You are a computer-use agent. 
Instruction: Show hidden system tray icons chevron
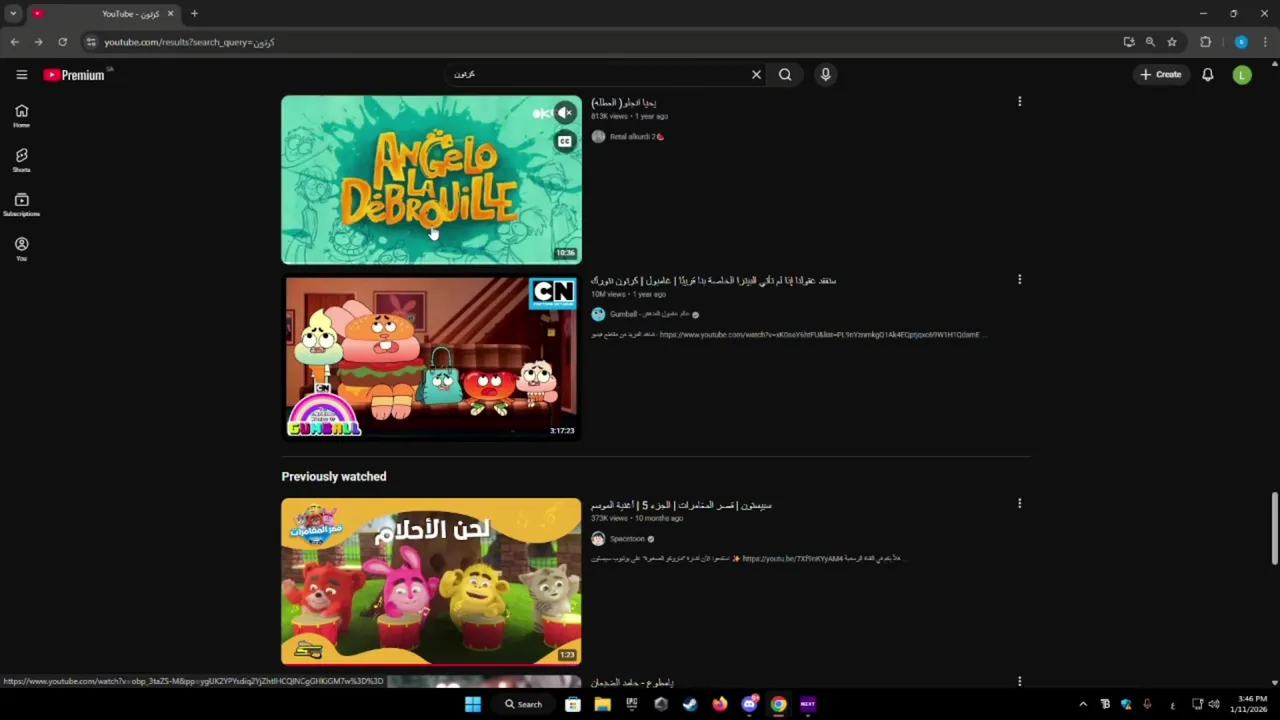point(1083,704)
